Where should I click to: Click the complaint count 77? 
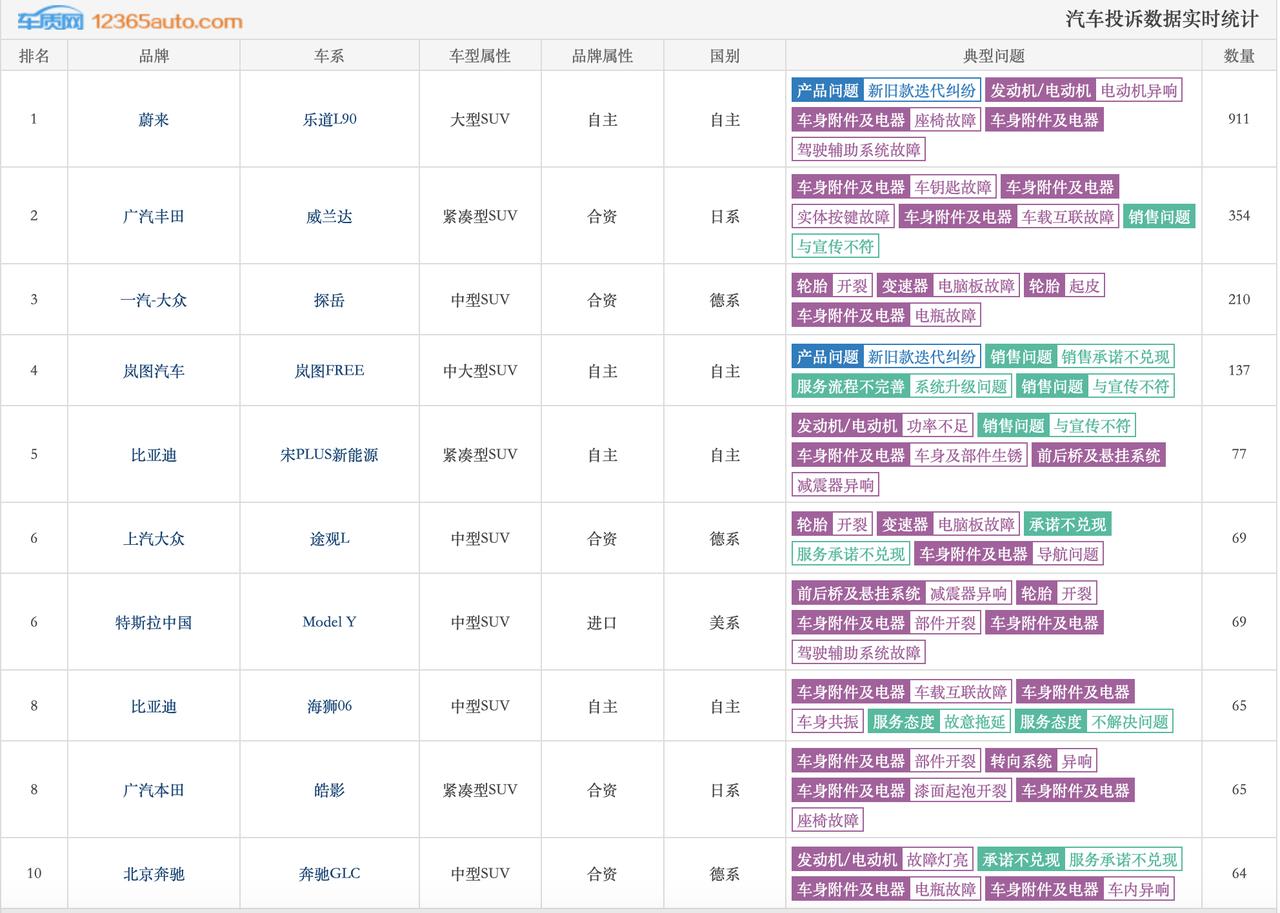coord(1239,454)
